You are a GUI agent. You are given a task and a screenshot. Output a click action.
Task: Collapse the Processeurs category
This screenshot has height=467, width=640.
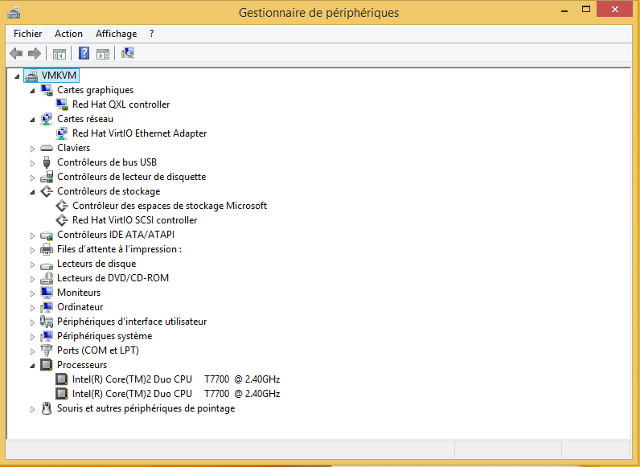(33, 366)
